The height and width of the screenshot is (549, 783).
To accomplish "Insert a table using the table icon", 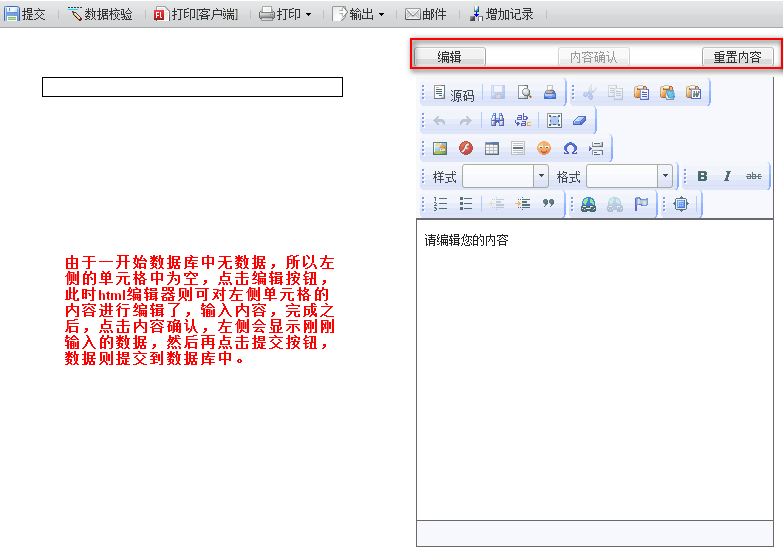I will 492,148.
